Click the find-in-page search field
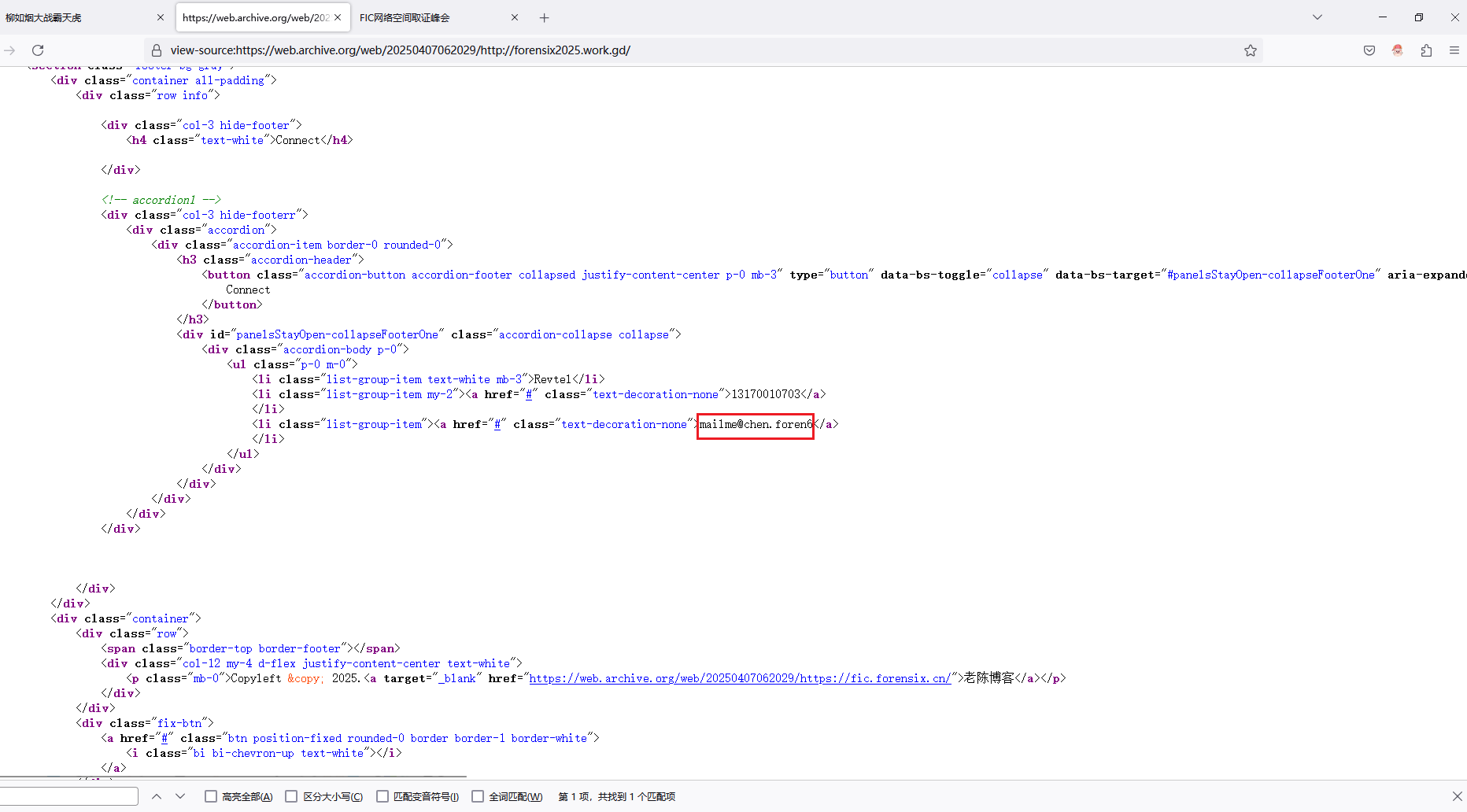The width and height of the screenshot is (1467, 812). point(69,796)
